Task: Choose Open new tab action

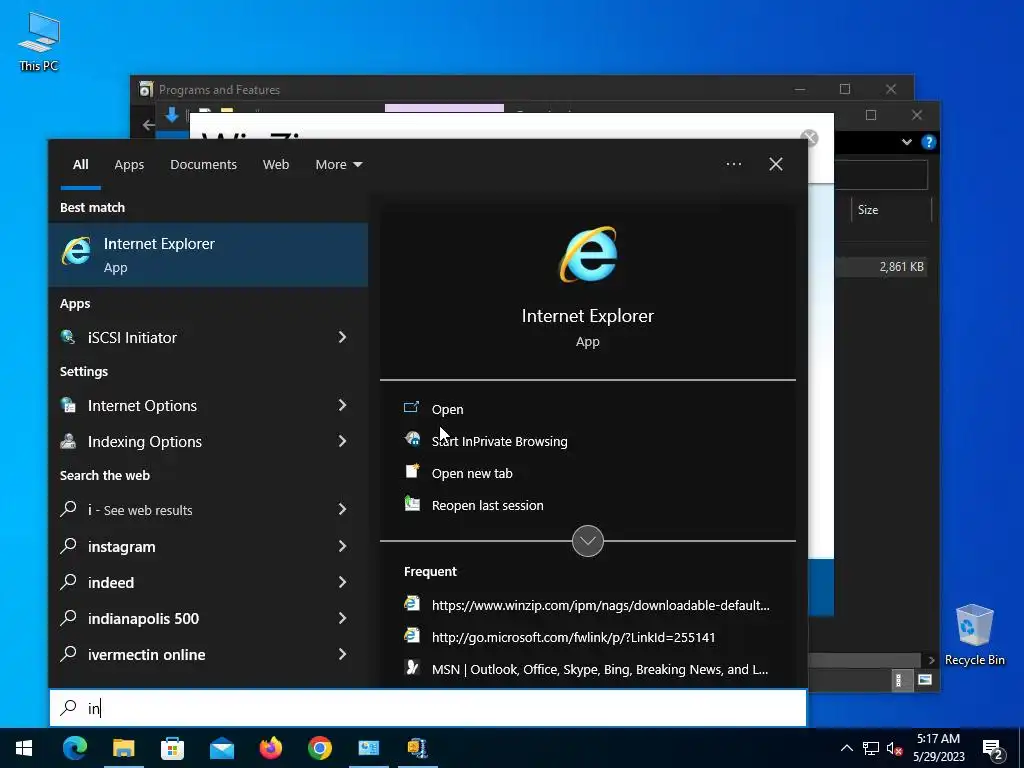Action: [x=472, y=473]
